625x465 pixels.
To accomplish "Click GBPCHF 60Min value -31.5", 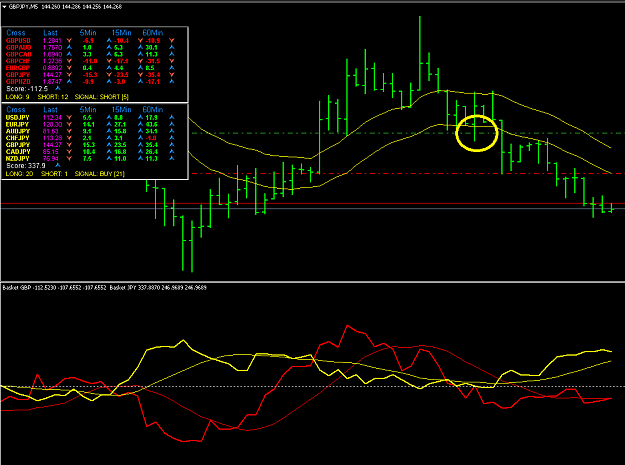I will point(153,61).
